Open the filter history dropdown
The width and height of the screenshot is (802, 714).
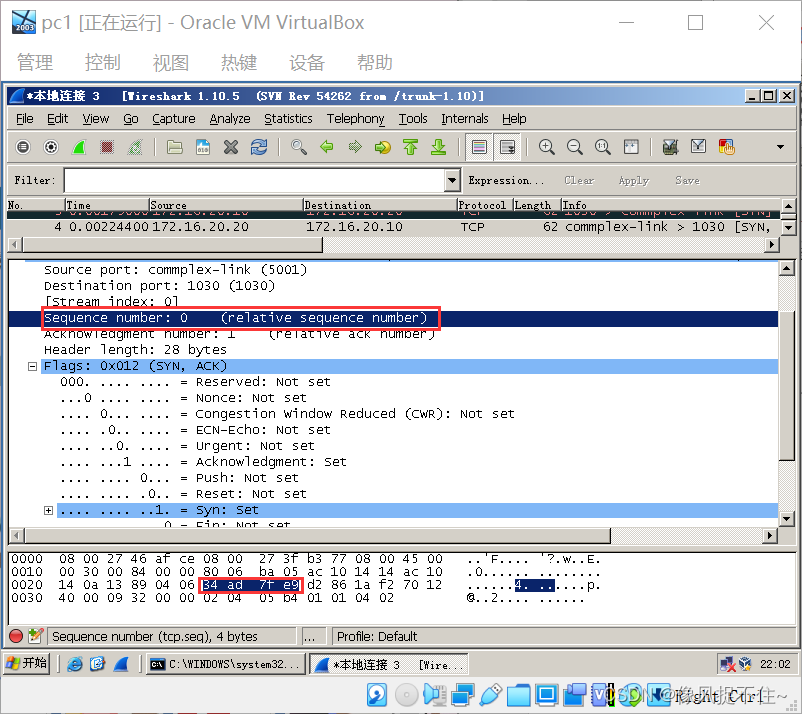tap(452, 180)
